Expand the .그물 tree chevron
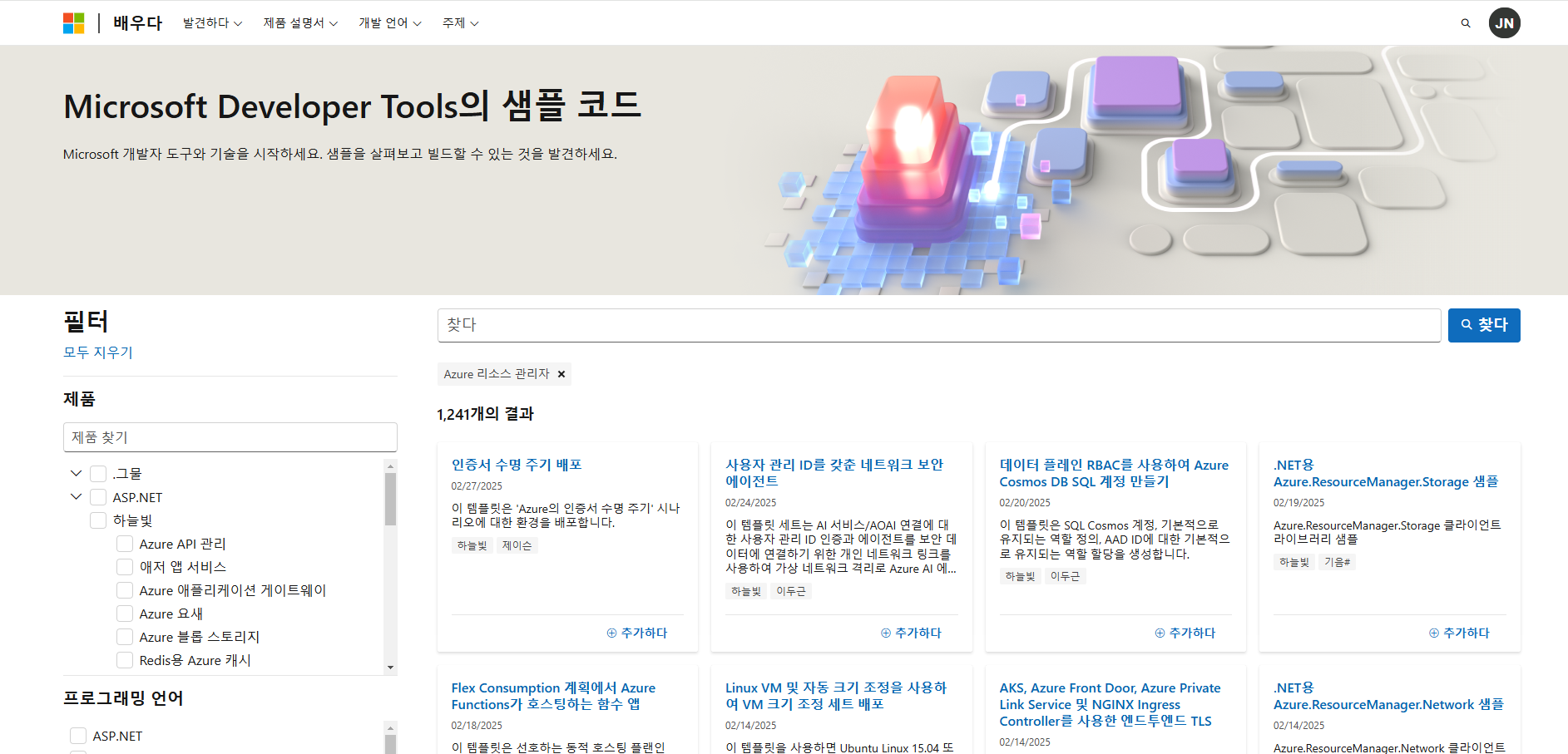 tap(76, 473)
